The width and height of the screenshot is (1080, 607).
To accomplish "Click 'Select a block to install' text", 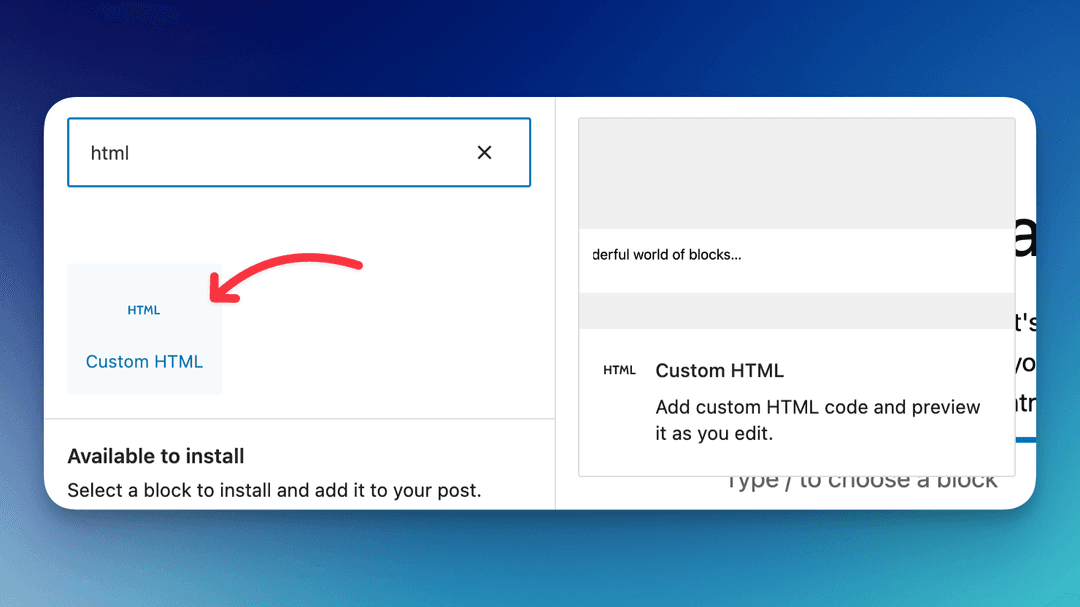I will (274, 490).
